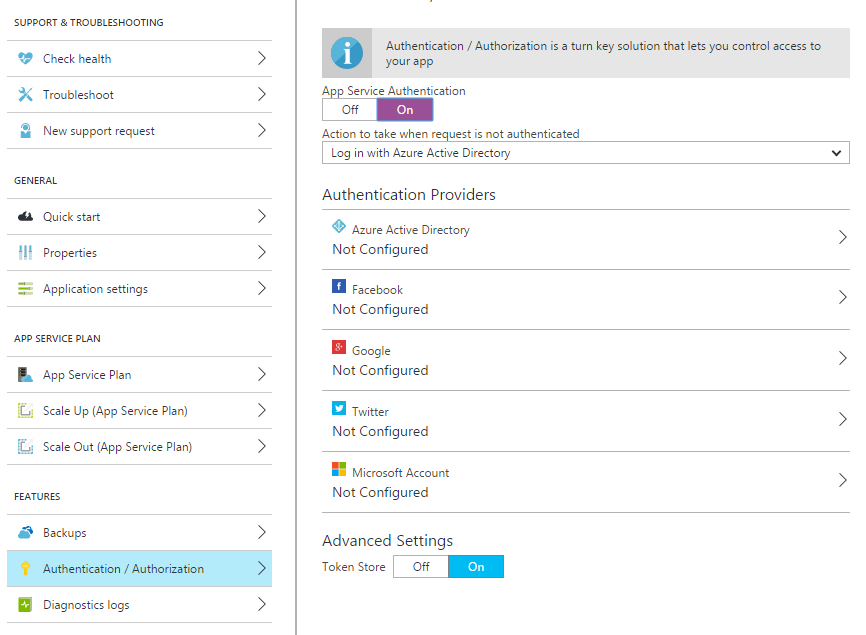Click the Troubleshoot tools icon

(x=25, y=95)
